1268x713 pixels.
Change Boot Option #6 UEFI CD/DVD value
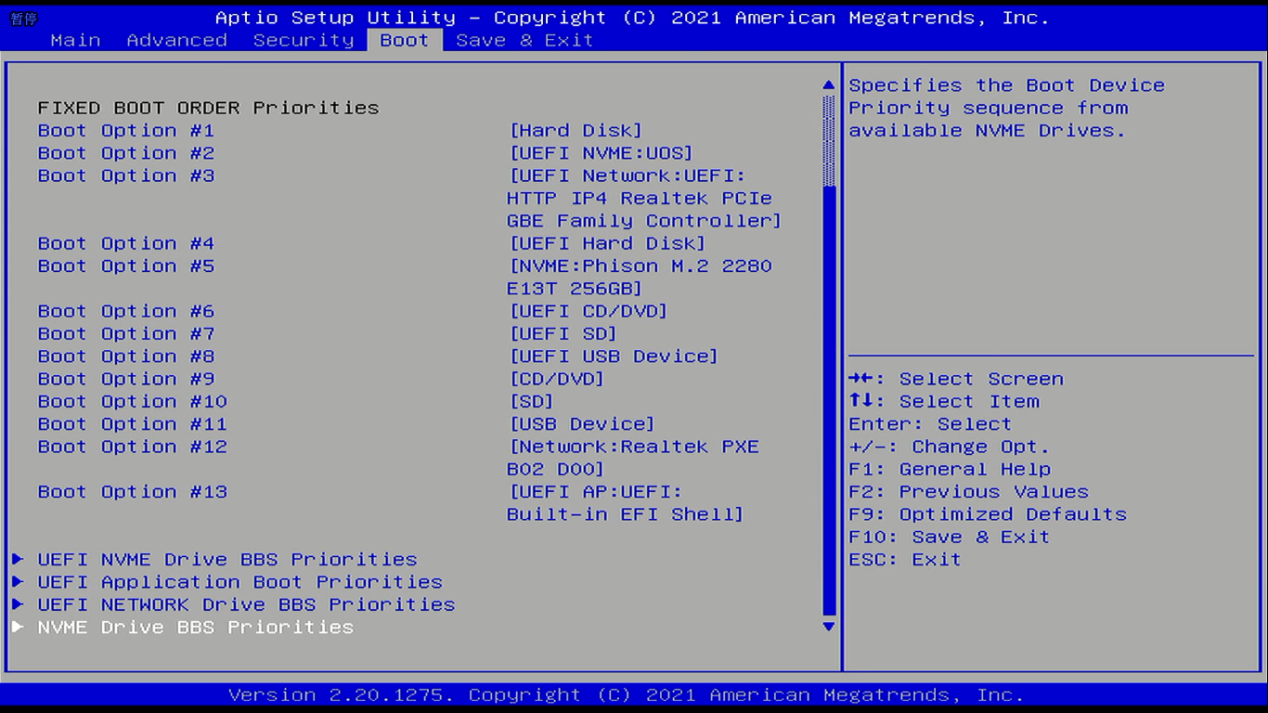click(x=588, y=311)
